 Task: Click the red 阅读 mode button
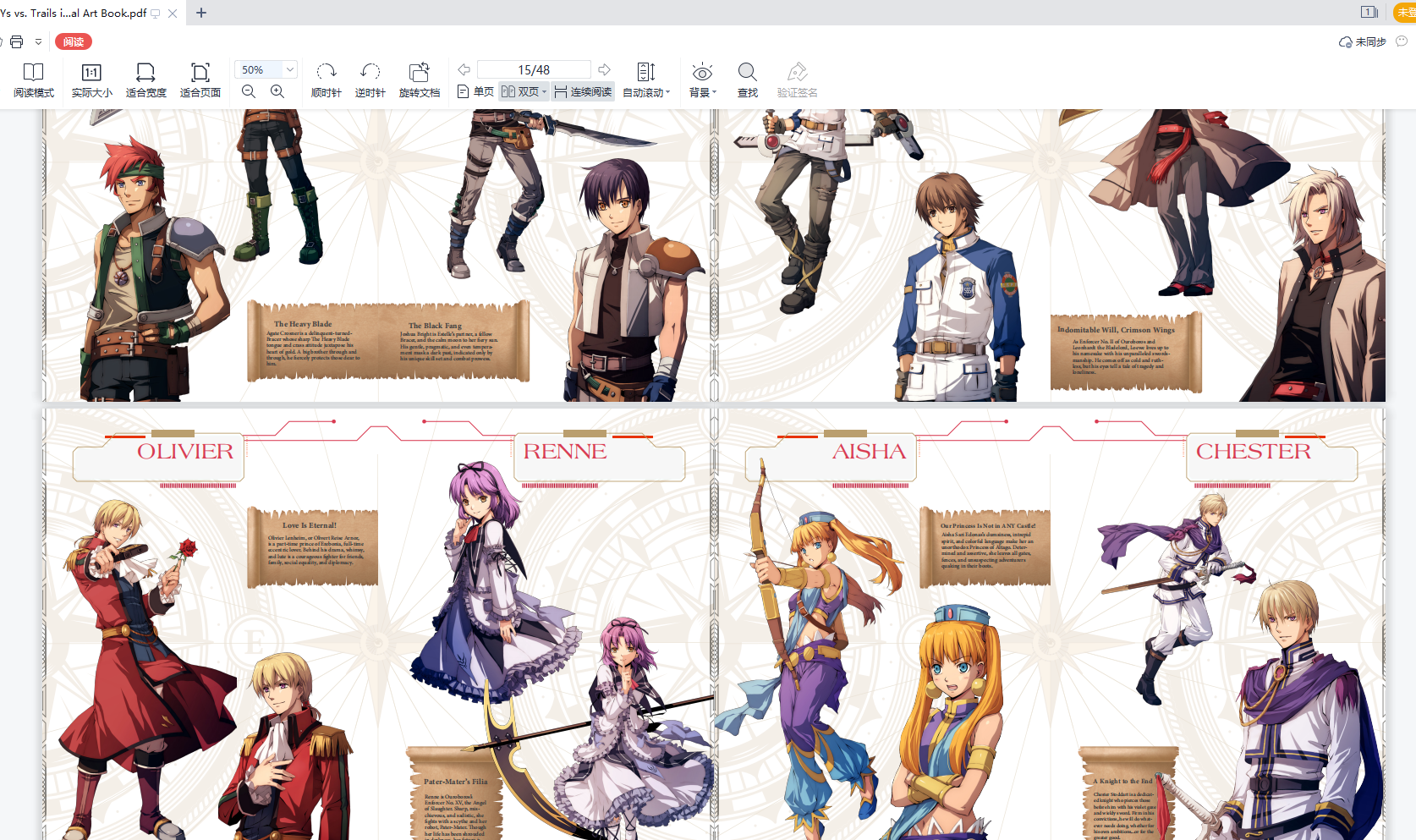74,41
